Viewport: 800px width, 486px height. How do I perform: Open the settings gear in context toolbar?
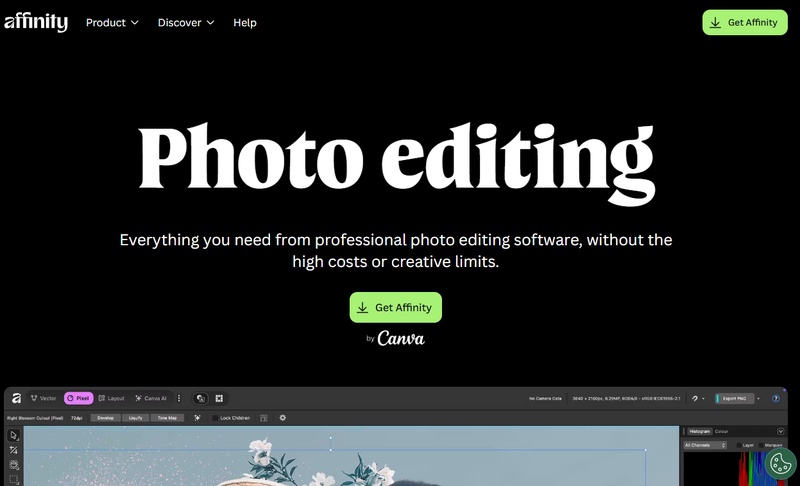coord(283,418)
